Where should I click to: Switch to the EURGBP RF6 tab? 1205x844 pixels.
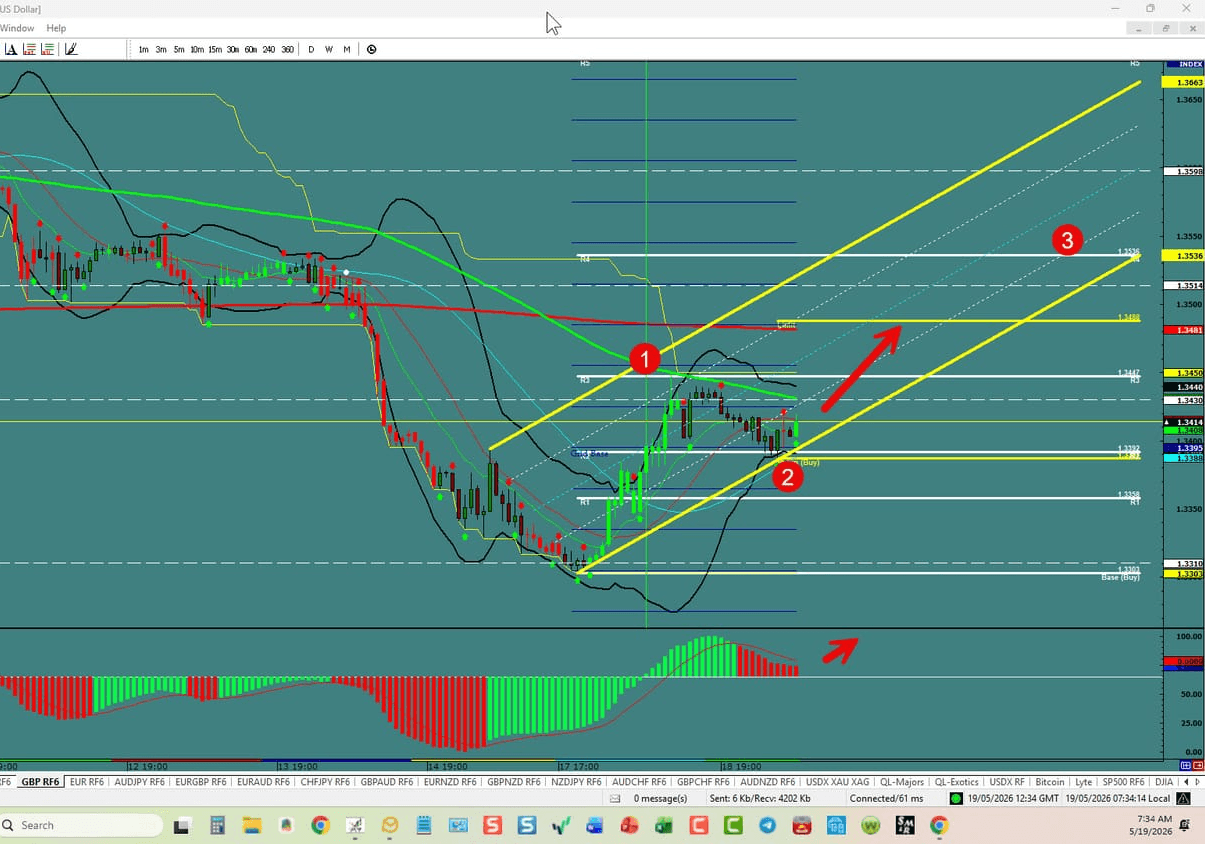point(203,782)
